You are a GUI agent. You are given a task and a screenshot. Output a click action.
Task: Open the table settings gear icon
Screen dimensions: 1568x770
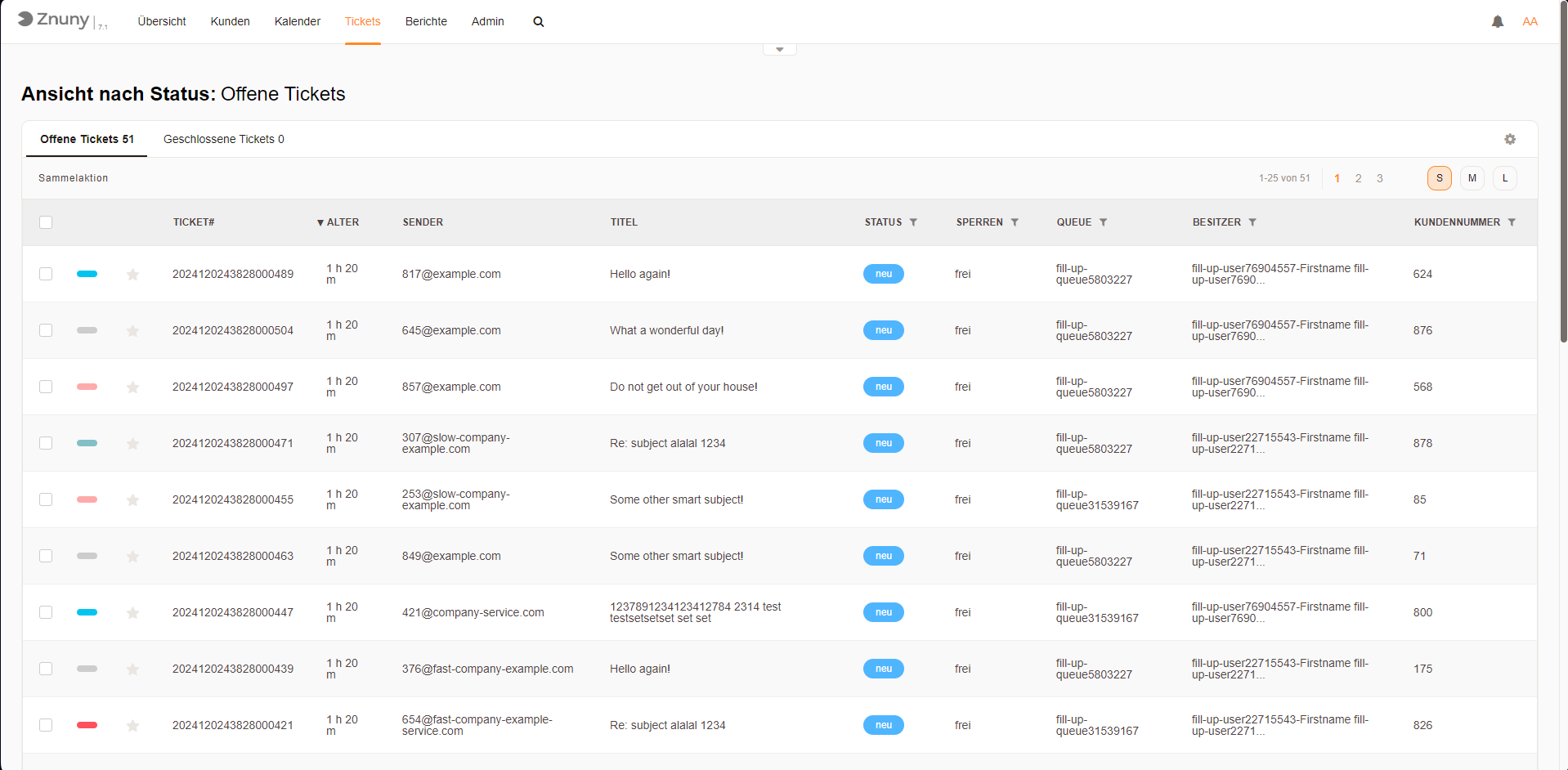(1509, 140)
